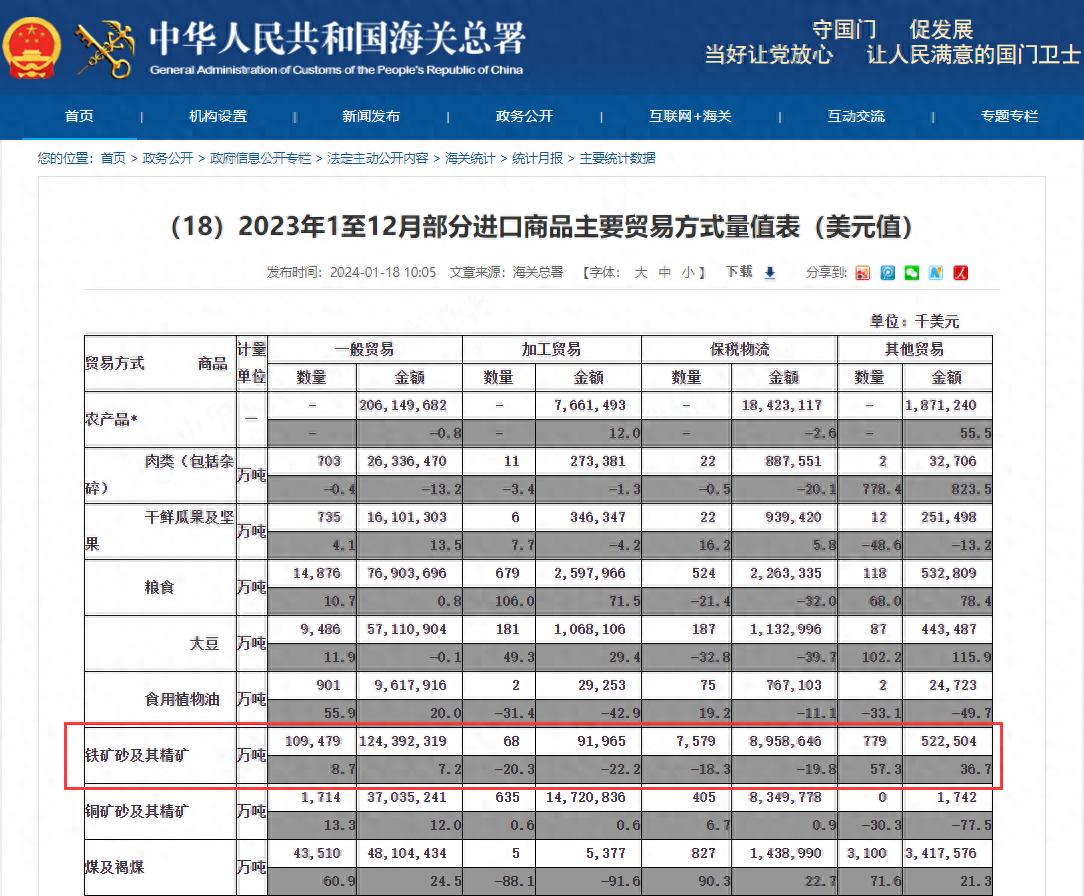
Task: Share via the Renren red icon
Action: coord(961,273)
